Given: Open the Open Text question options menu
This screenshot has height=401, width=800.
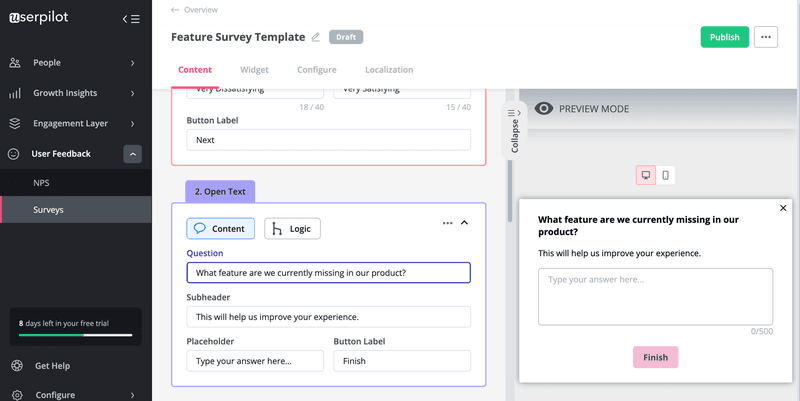Looking at the screenshot, I should coord(447,223).
